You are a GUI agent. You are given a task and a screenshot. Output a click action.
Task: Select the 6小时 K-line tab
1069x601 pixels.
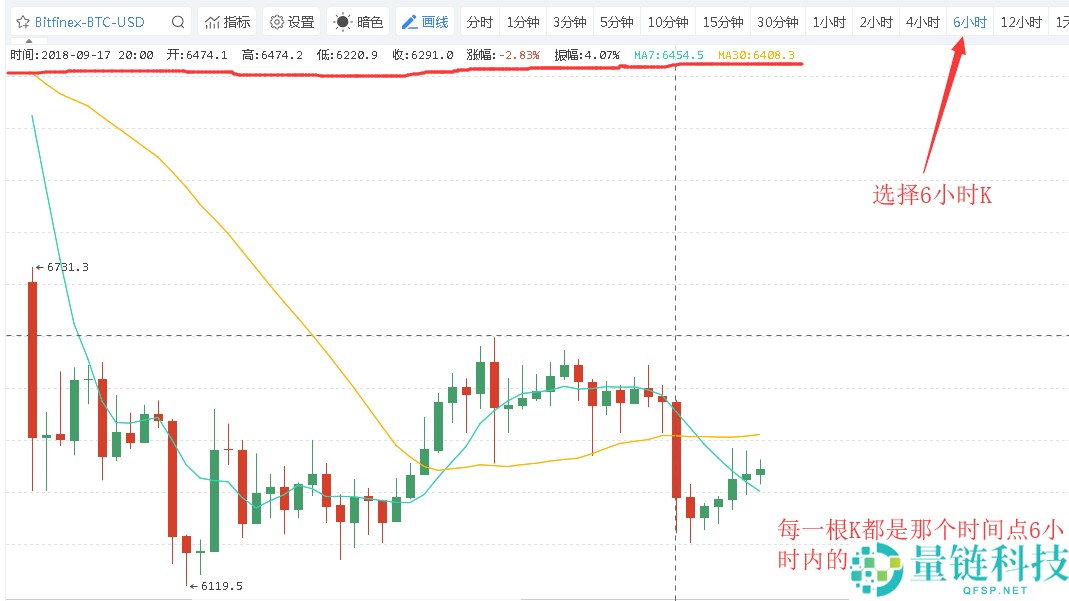(x=969, y=22)
